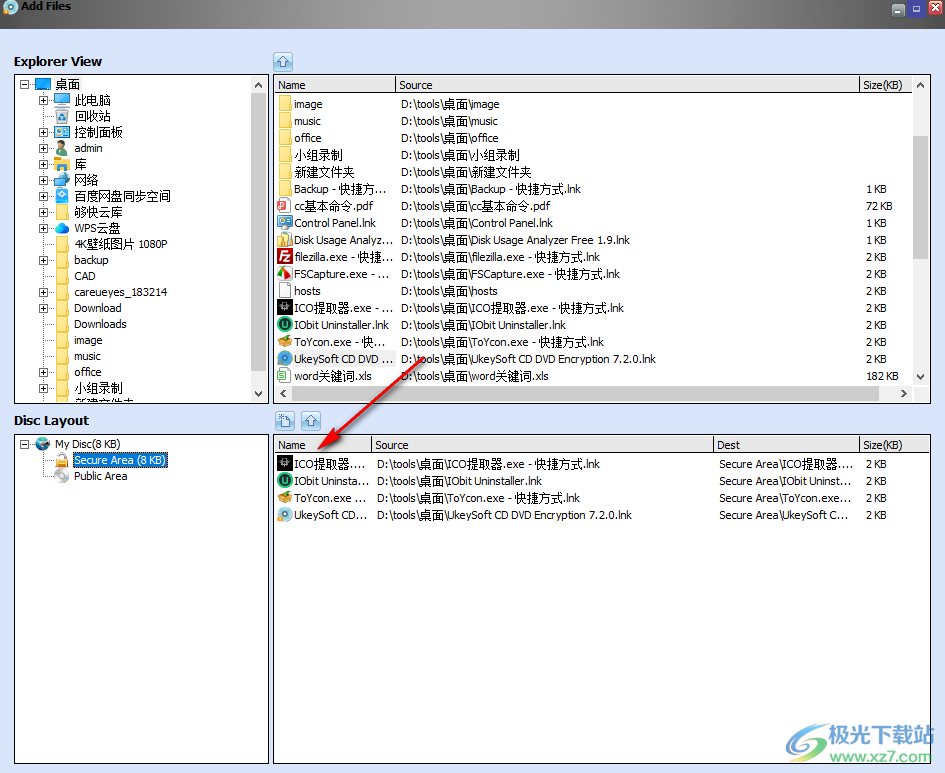Image resolution: width=945 pixels, height=773 pixels.
Task: Collapse the 桌面 root tree node
Action: point(24,84)
